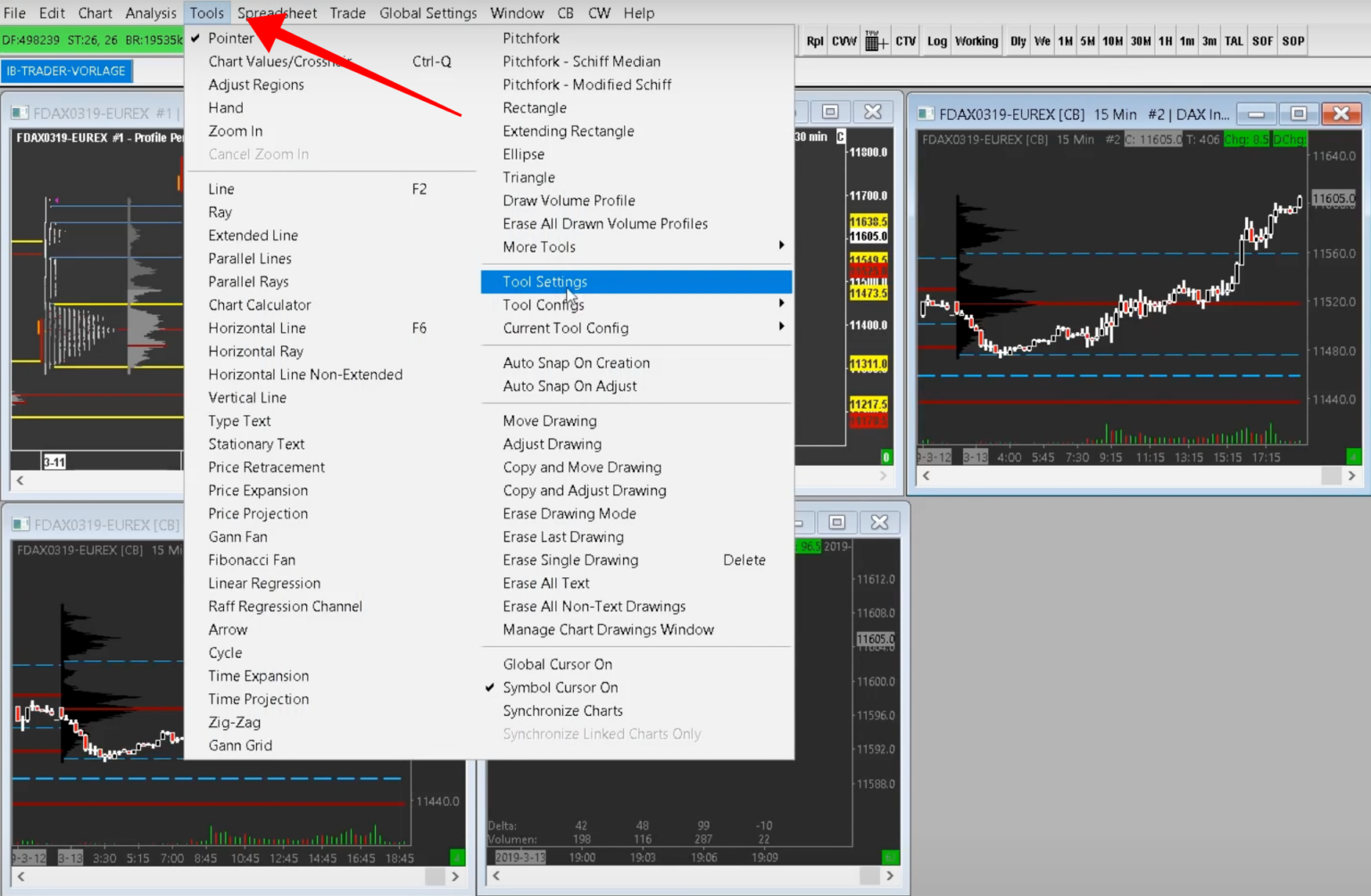Select the IB-TRADER-VORLAGE chartbook tab
The width and height of the screenshot is (1371, 896).
pyautogui.click(x=67, y=71)
